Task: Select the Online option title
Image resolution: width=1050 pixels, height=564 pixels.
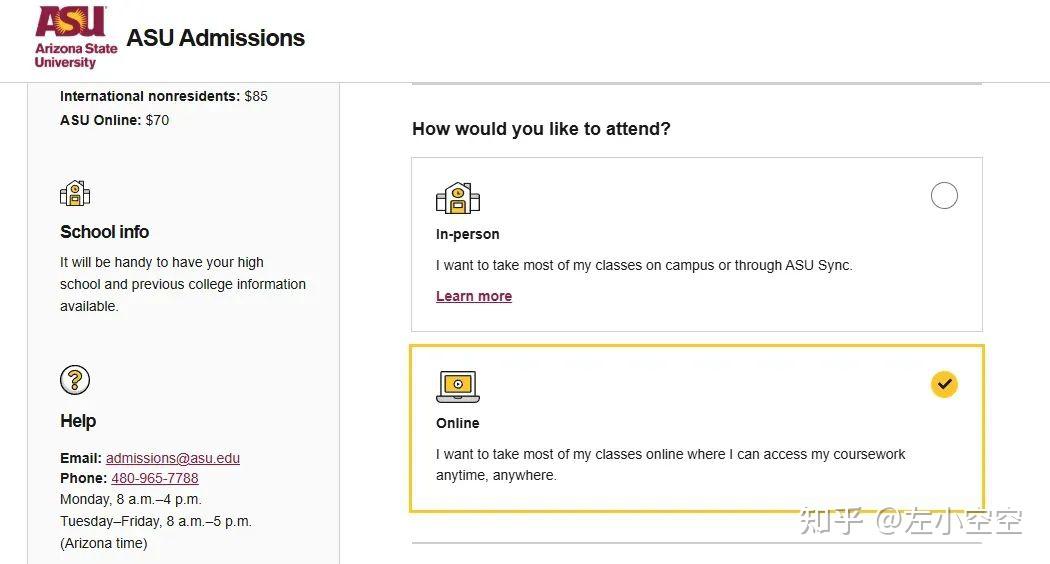Action: [458, 423]
